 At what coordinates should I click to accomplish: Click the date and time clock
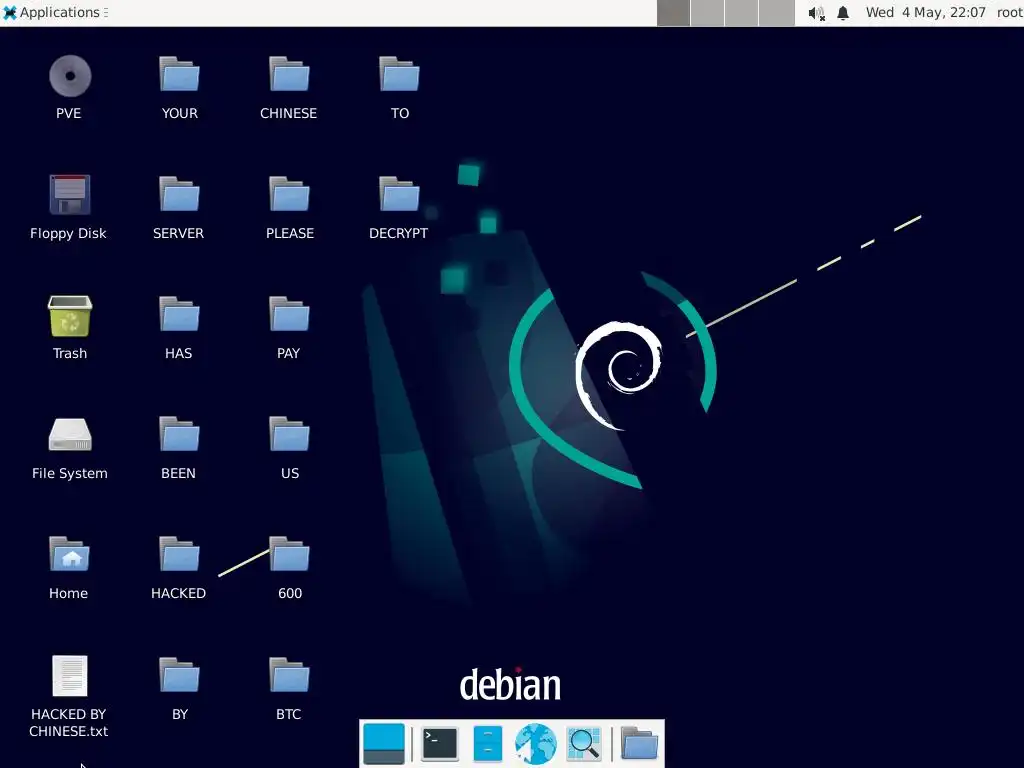pos(925,12)
